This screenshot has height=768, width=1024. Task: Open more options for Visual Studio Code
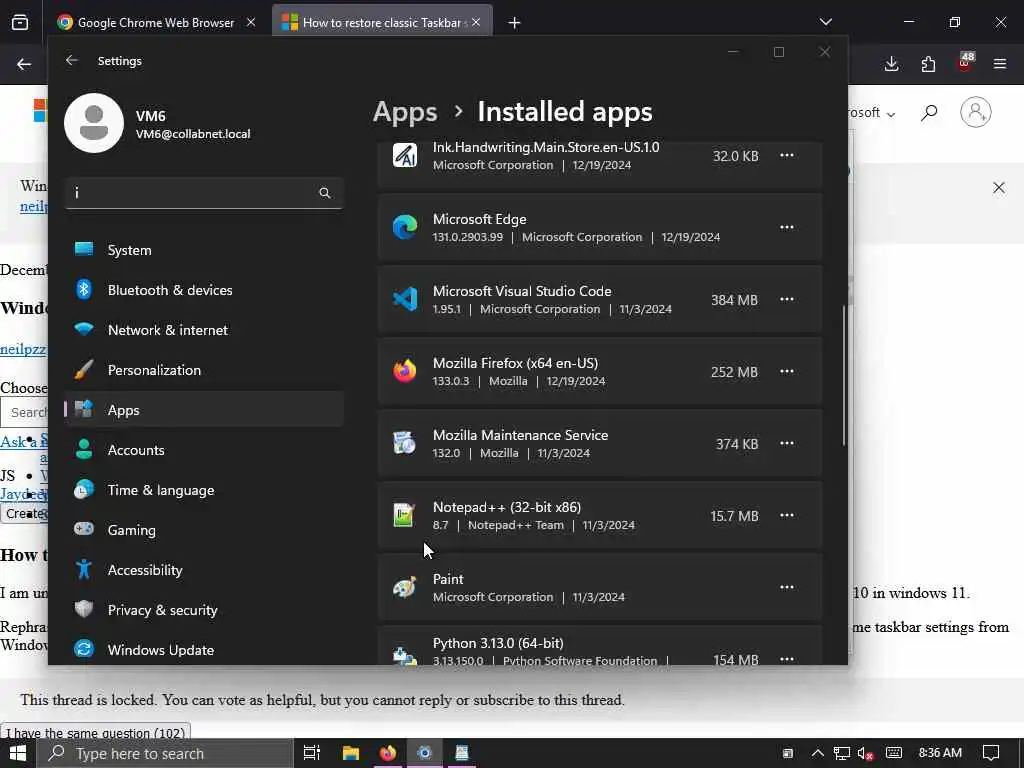click(x=787, y=299)
